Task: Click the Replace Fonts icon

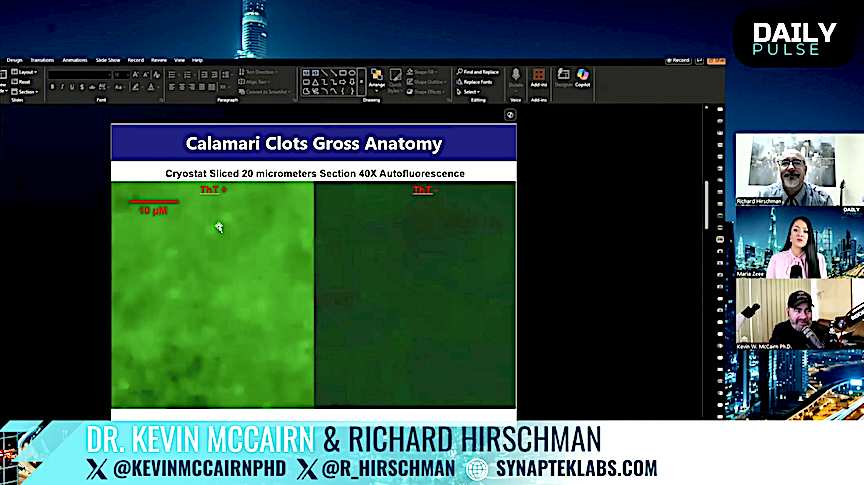Action: [478, 82]
